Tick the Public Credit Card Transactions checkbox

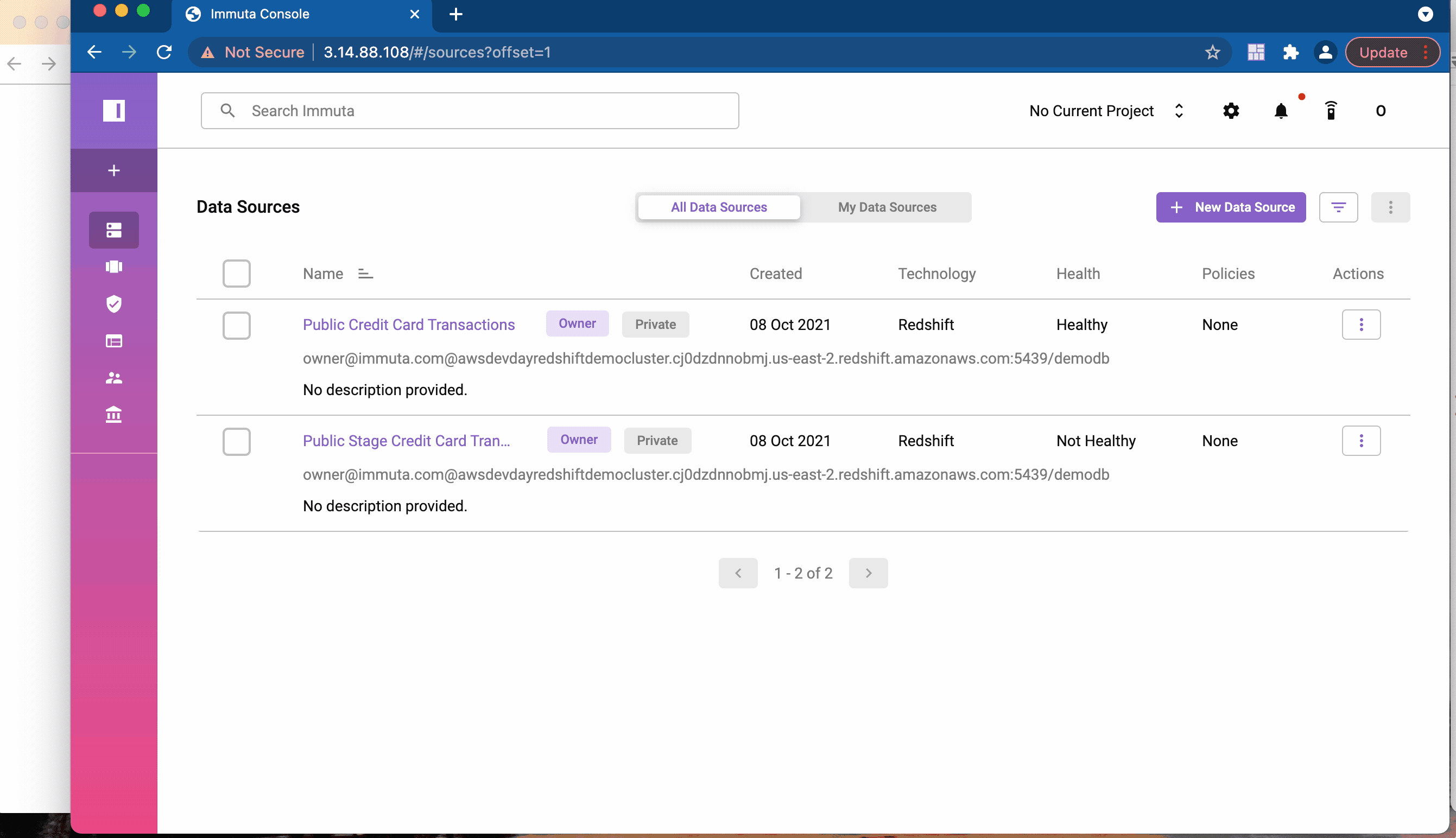point(237,326)
